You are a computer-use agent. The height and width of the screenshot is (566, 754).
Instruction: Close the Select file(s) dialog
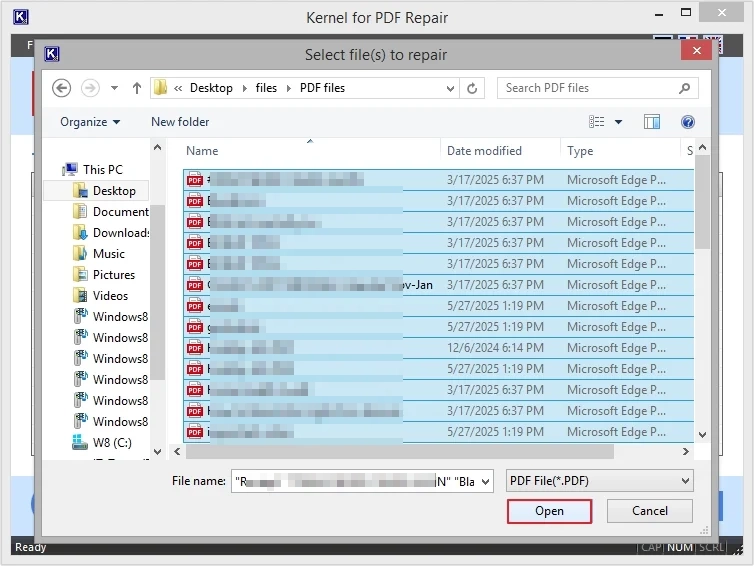696,50
